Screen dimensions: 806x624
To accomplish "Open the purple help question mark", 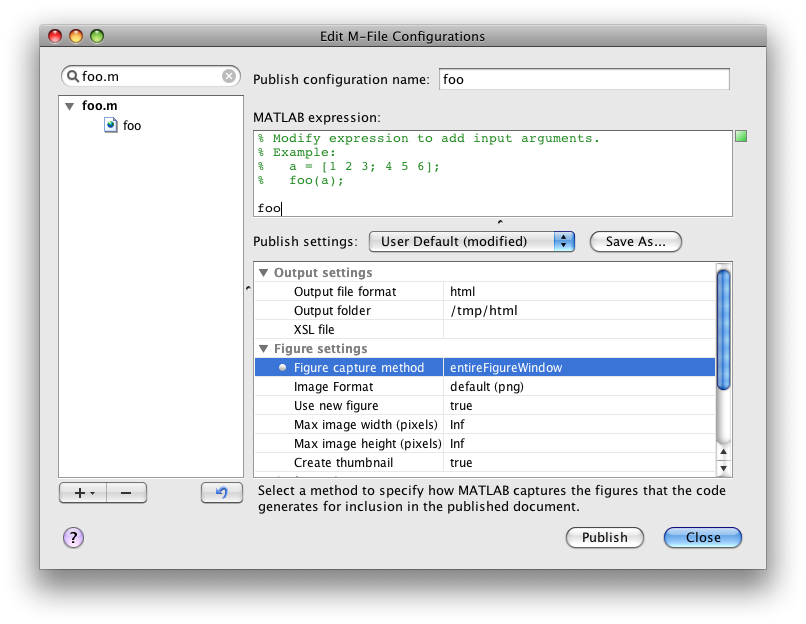I will pos(73,537).
